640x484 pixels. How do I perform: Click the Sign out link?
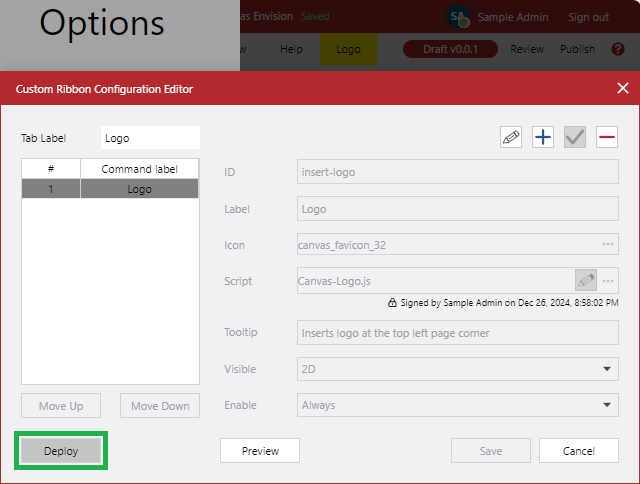588,17
